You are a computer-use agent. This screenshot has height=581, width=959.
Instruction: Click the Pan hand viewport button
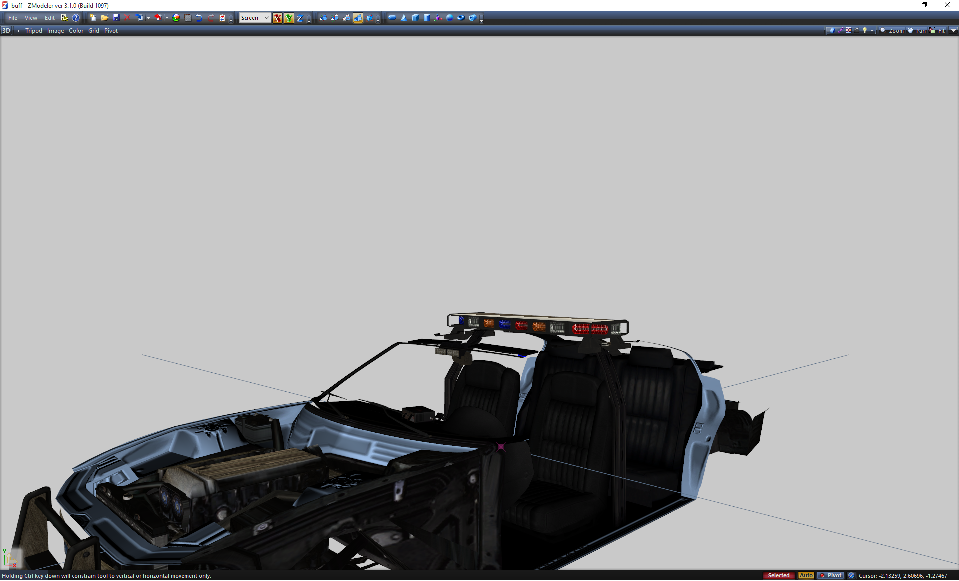pyautogui.click(x=917, y=31)
